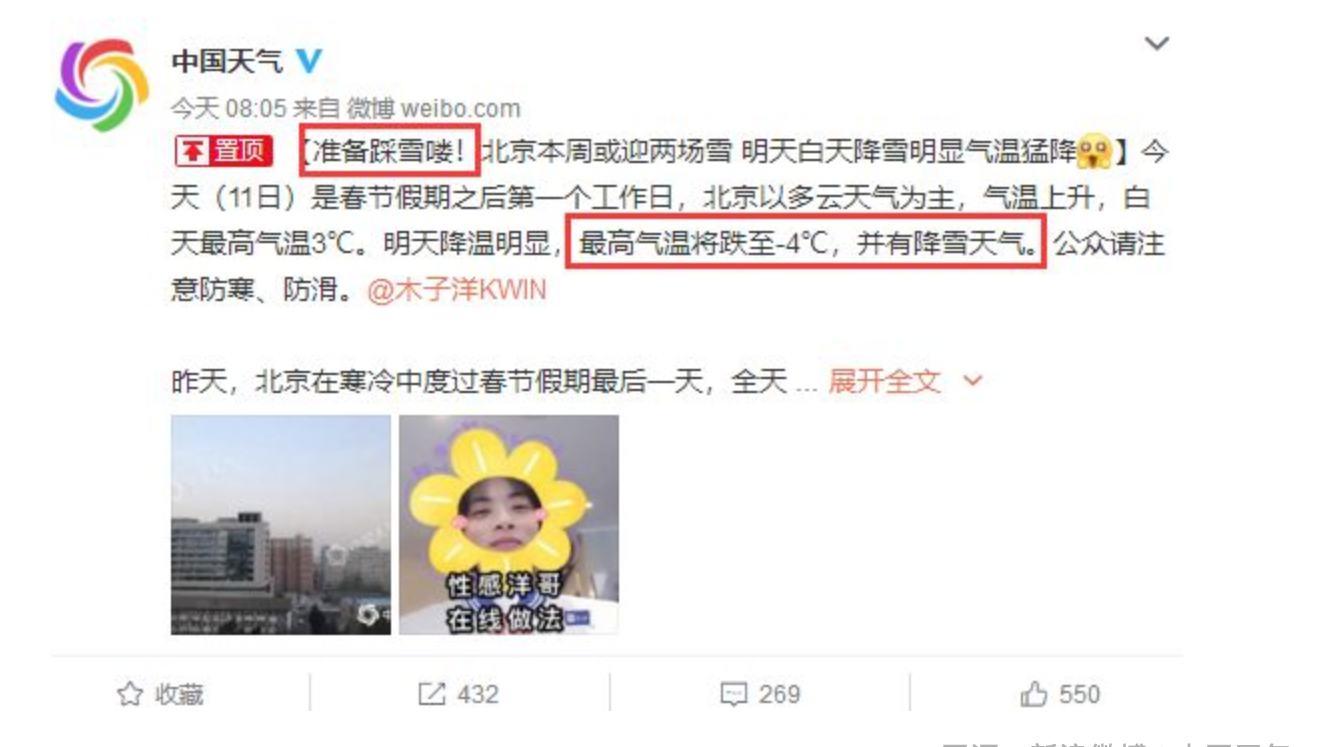Click the red 置顶 pinned badge
The image size is (1328, 747).
click(223, 151)
